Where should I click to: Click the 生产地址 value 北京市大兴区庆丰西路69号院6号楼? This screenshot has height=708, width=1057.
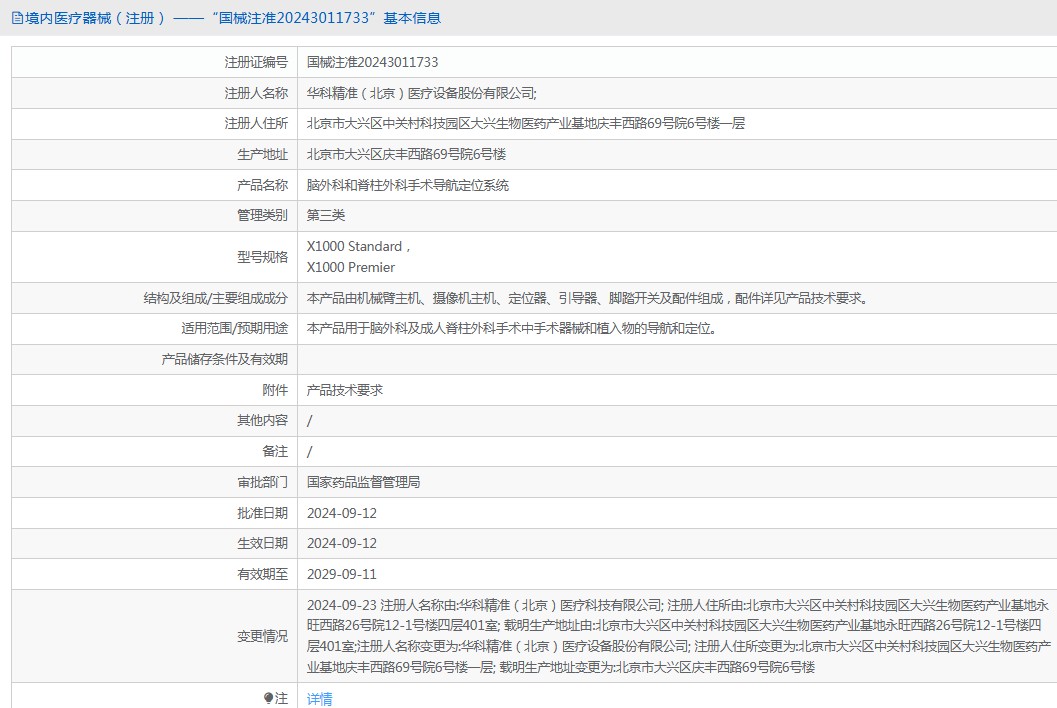(x=413, y=155)
